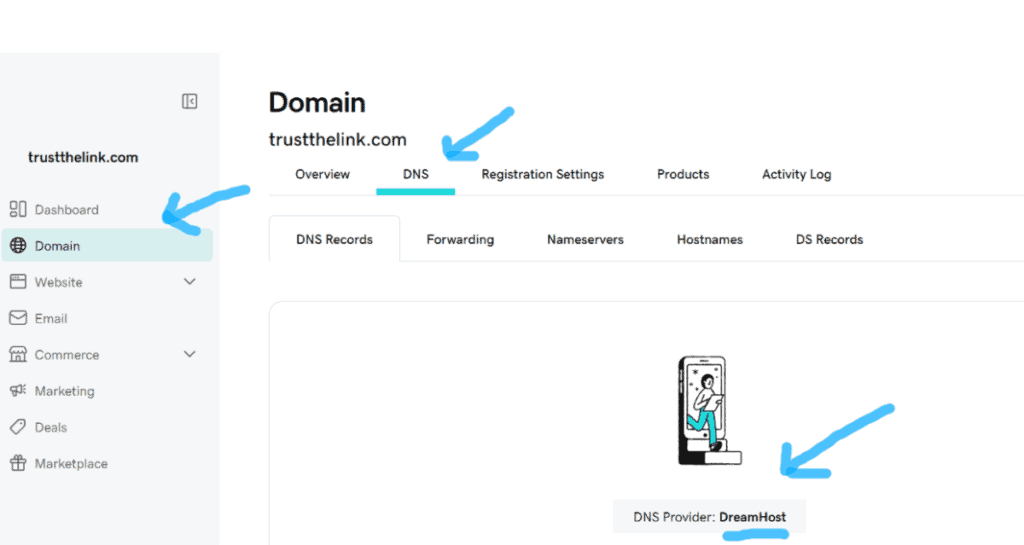Click the Website browser window icon
The height and width of the screenshot is (545, 1024).
coord(18,281)
